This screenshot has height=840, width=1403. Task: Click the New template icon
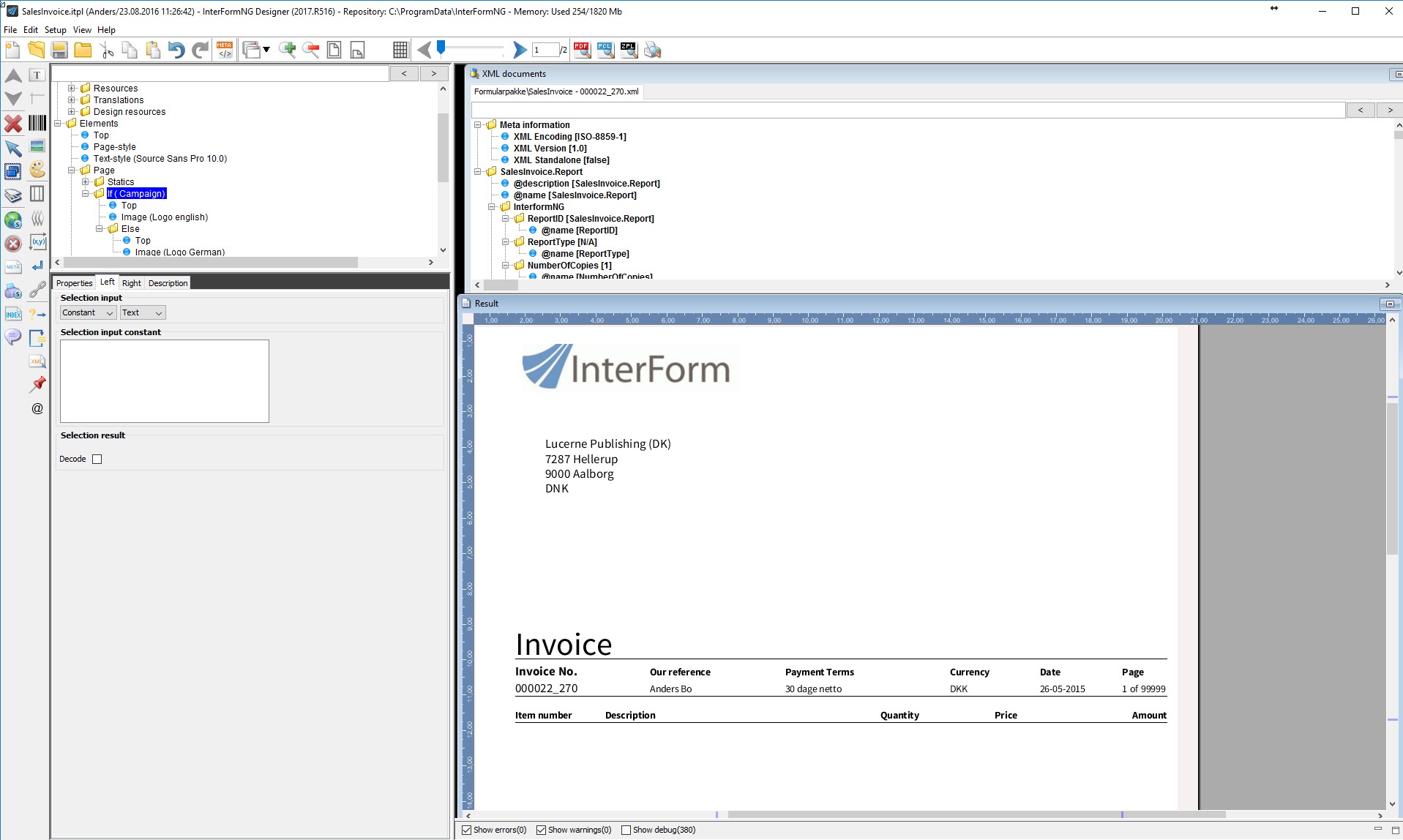12,50
